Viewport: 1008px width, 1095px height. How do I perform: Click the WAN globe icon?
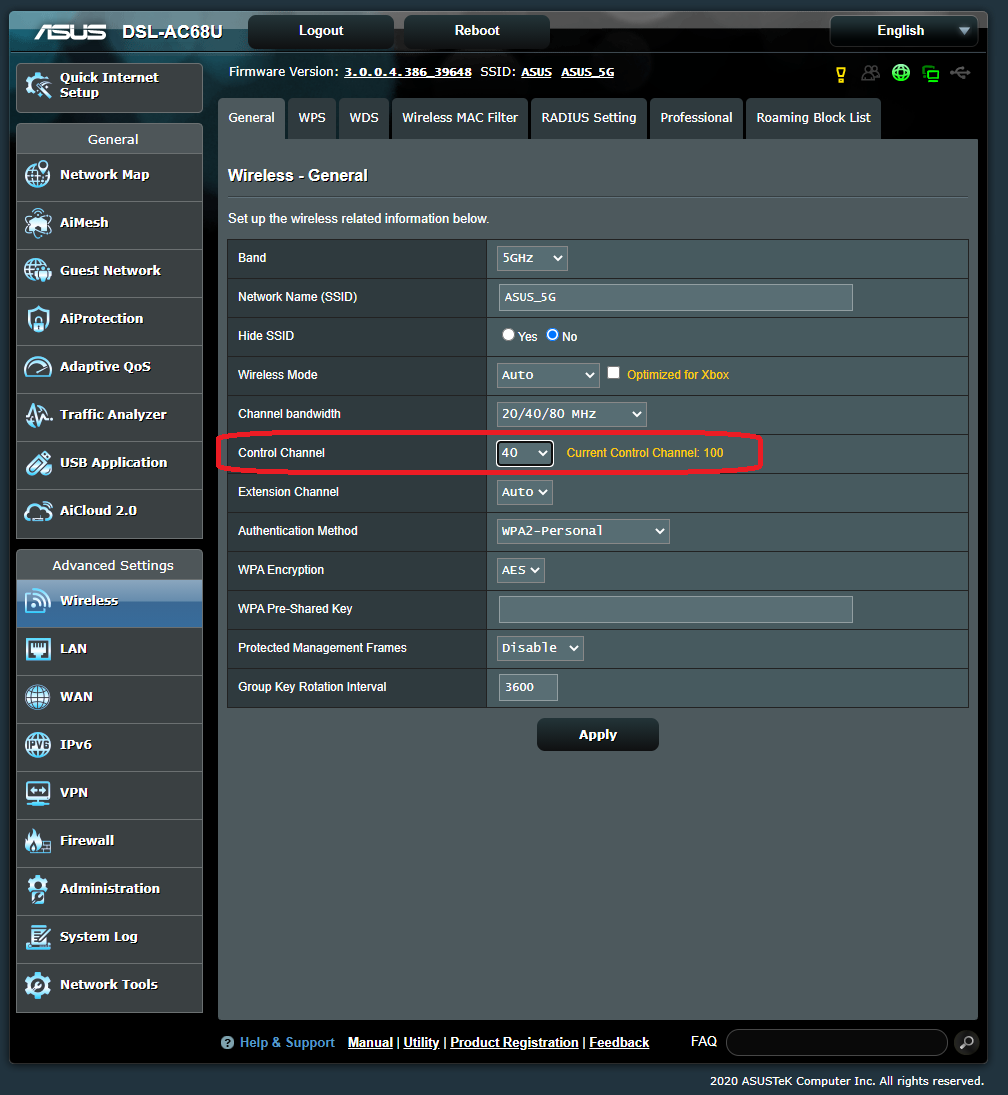tap(38, 697)
